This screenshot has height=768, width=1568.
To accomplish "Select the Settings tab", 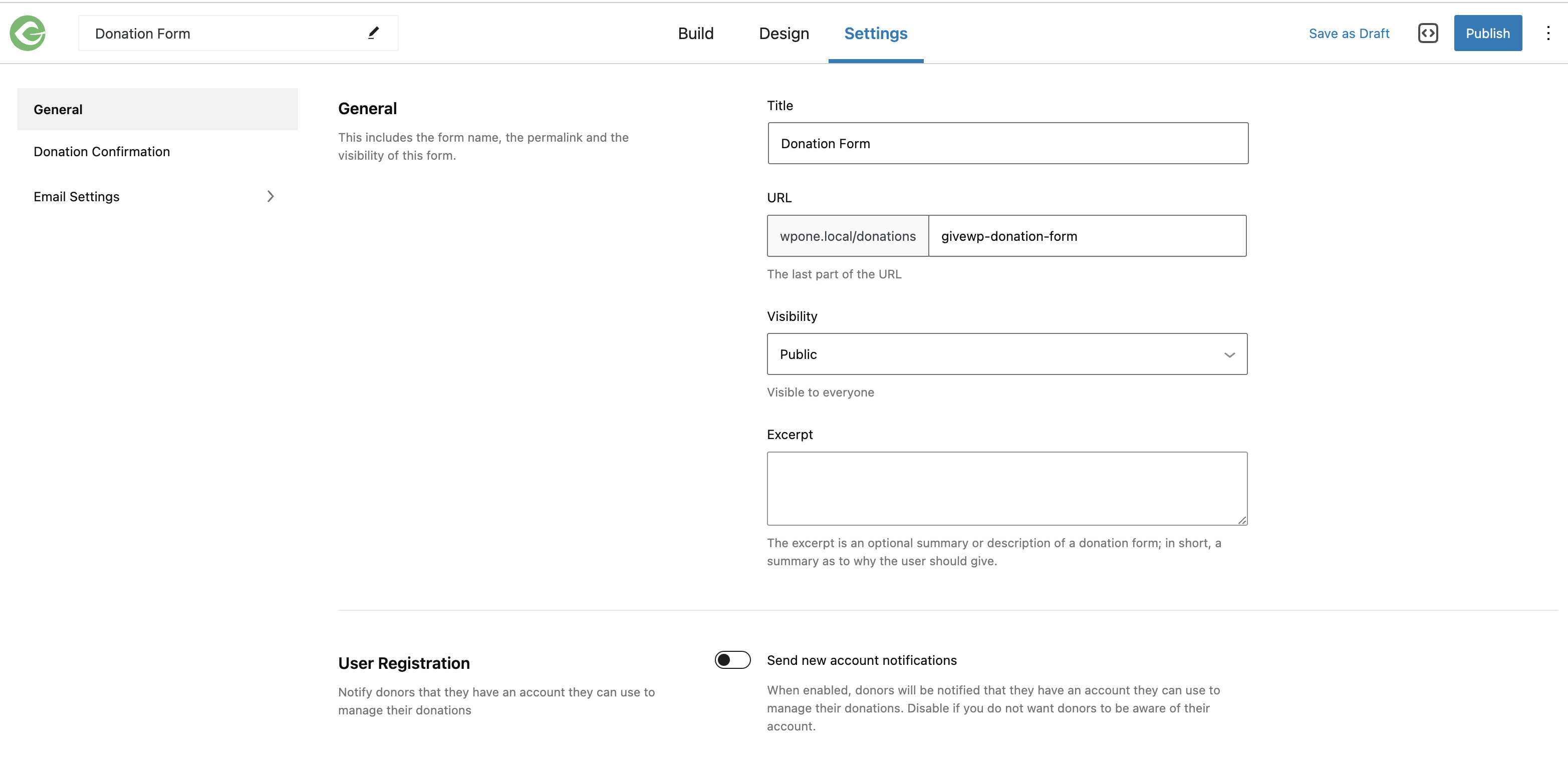I will pos(876,34).
